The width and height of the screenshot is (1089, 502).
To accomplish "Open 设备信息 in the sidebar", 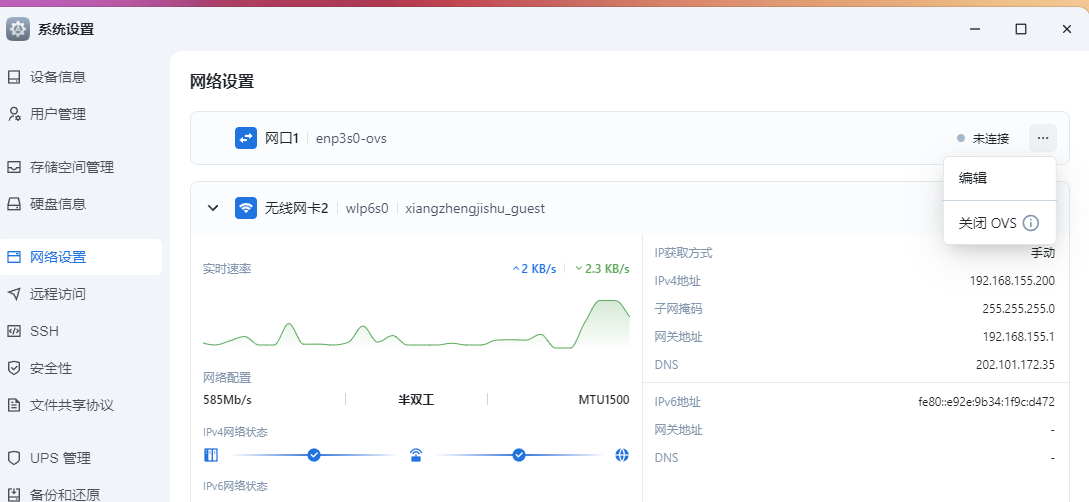I will pos(58,77).
